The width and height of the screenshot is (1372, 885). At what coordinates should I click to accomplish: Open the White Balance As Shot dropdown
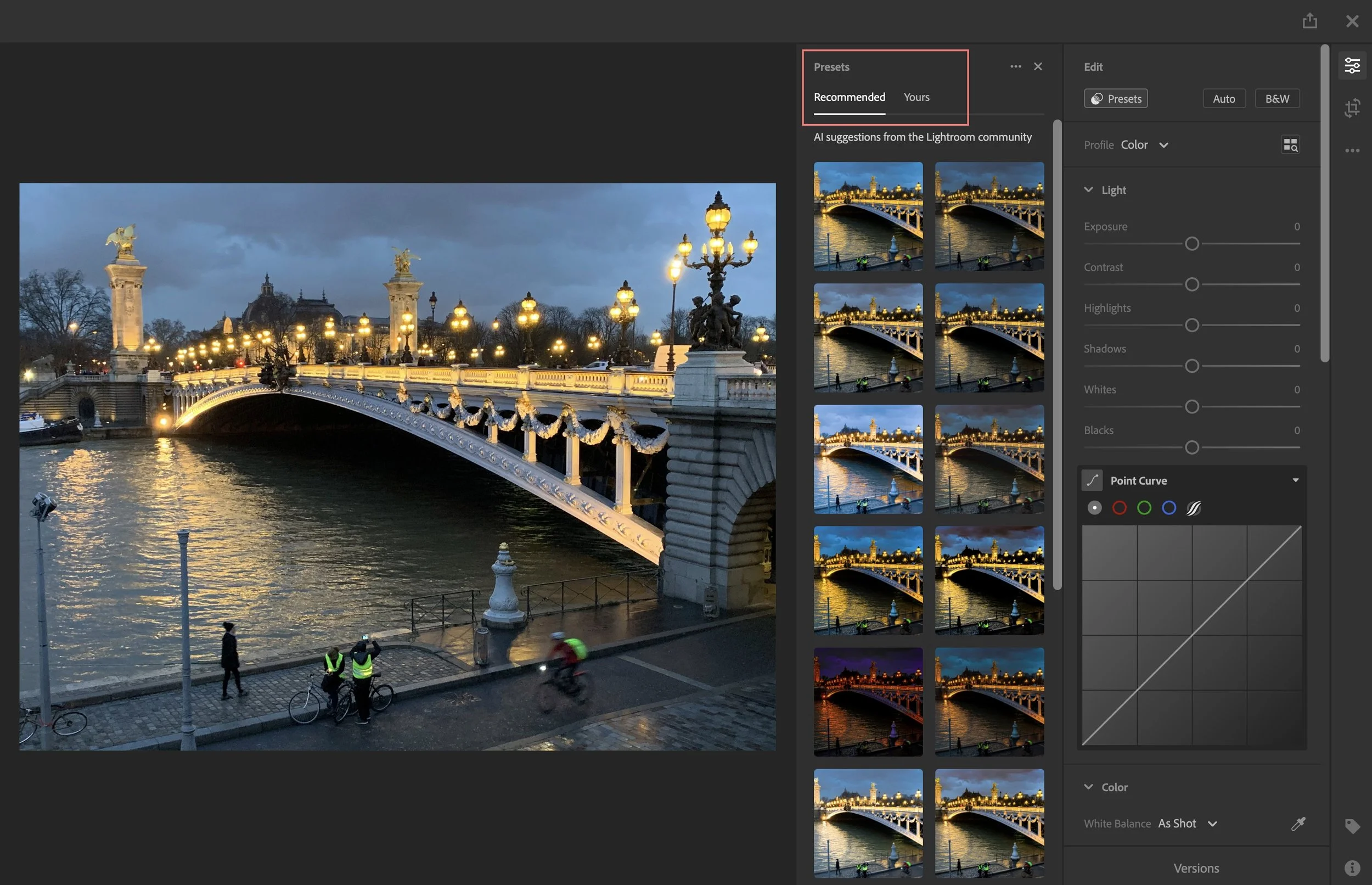(1188, 824)
